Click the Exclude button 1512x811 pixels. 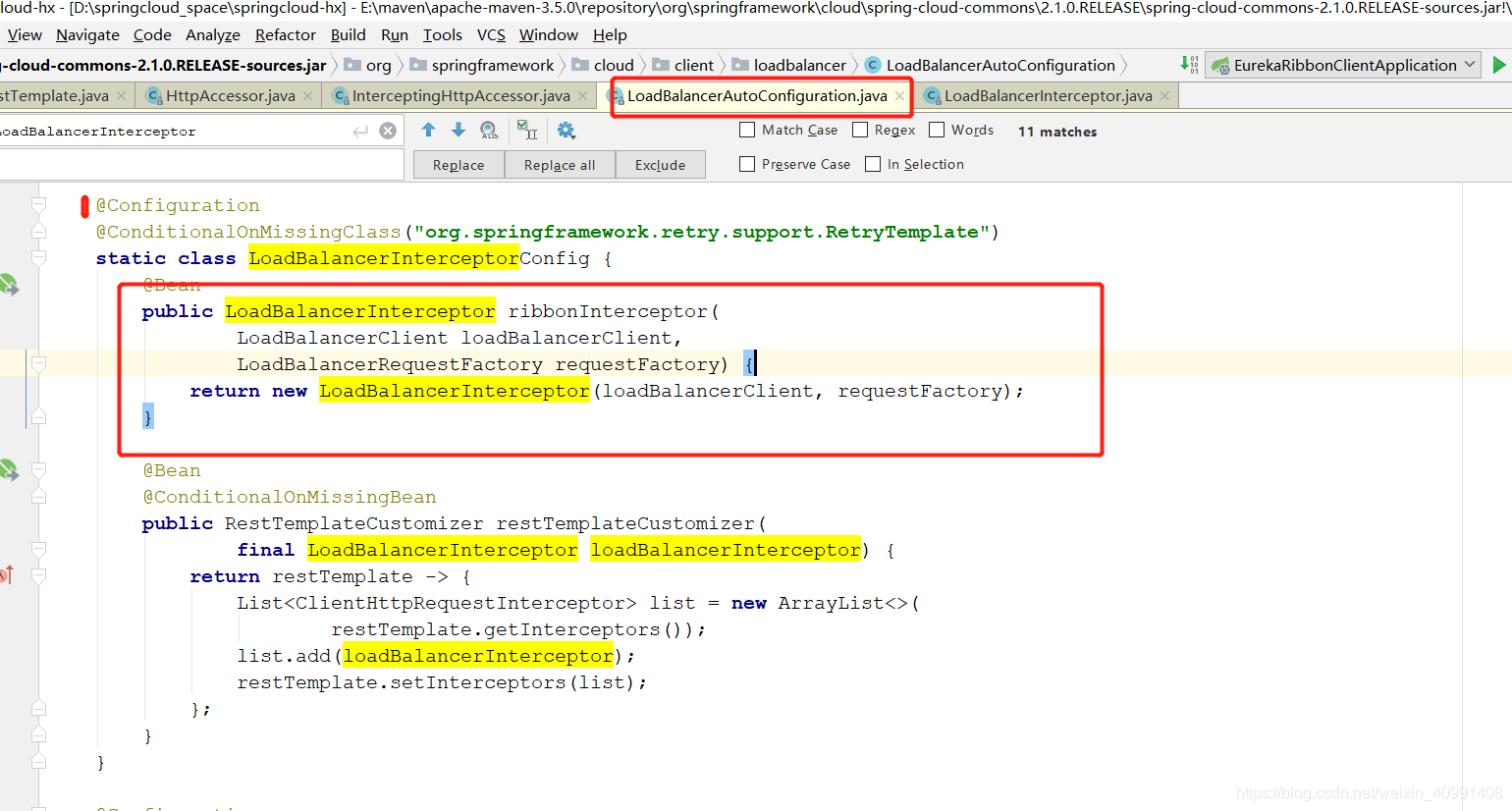[x=660, y=165]
